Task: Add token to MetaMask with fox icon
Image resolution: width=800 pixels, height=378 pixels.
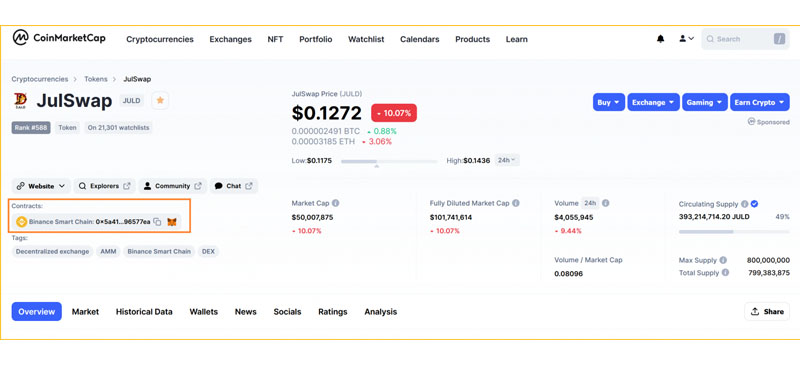Action: click(x=172, y=222)
